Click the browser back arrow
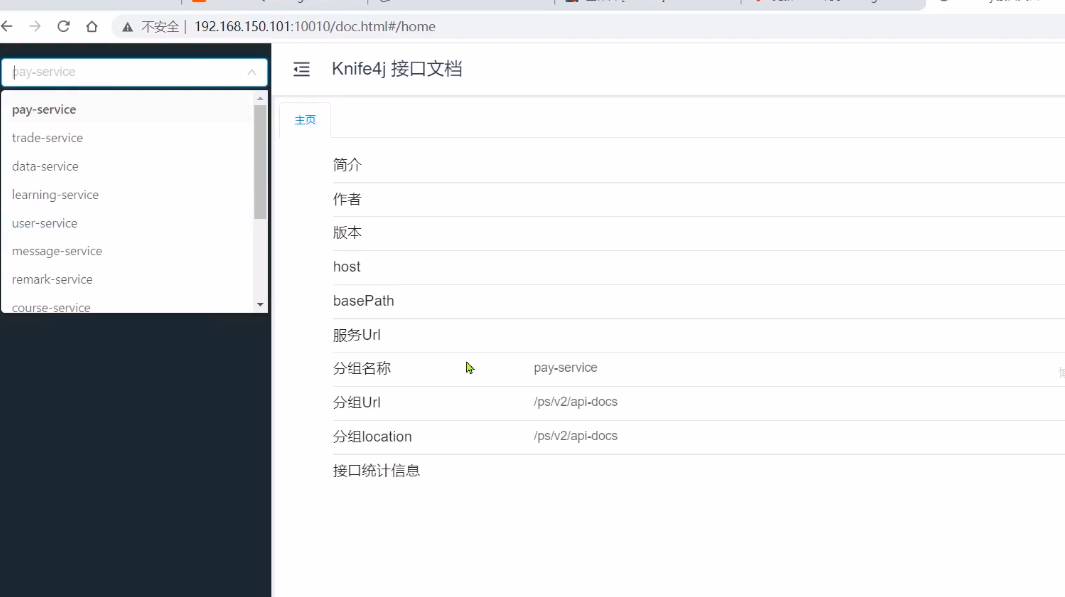 coord(7,26)
